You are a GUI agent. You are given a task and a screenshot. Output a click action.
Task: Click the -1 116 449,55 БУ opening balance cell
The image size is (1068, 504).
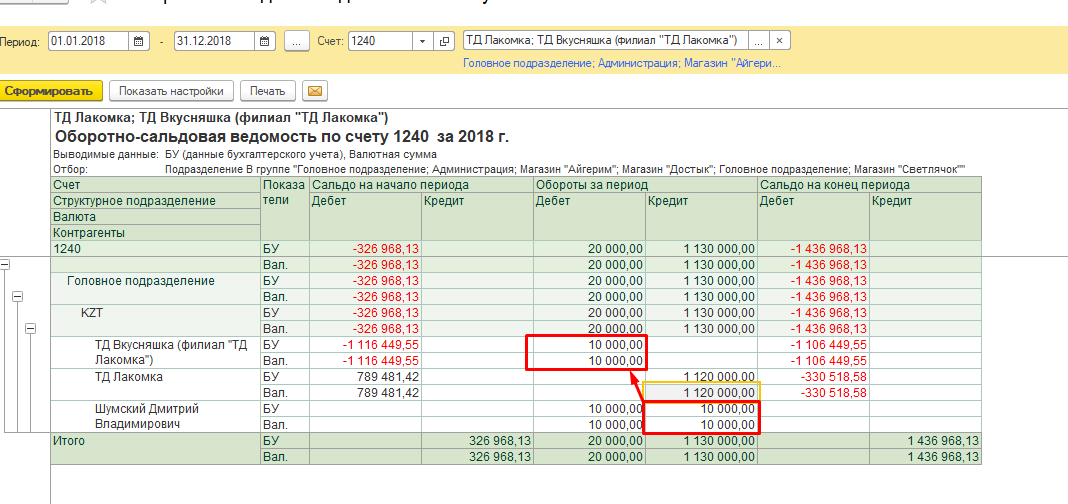pyautogui.click(x=366, y=344)
